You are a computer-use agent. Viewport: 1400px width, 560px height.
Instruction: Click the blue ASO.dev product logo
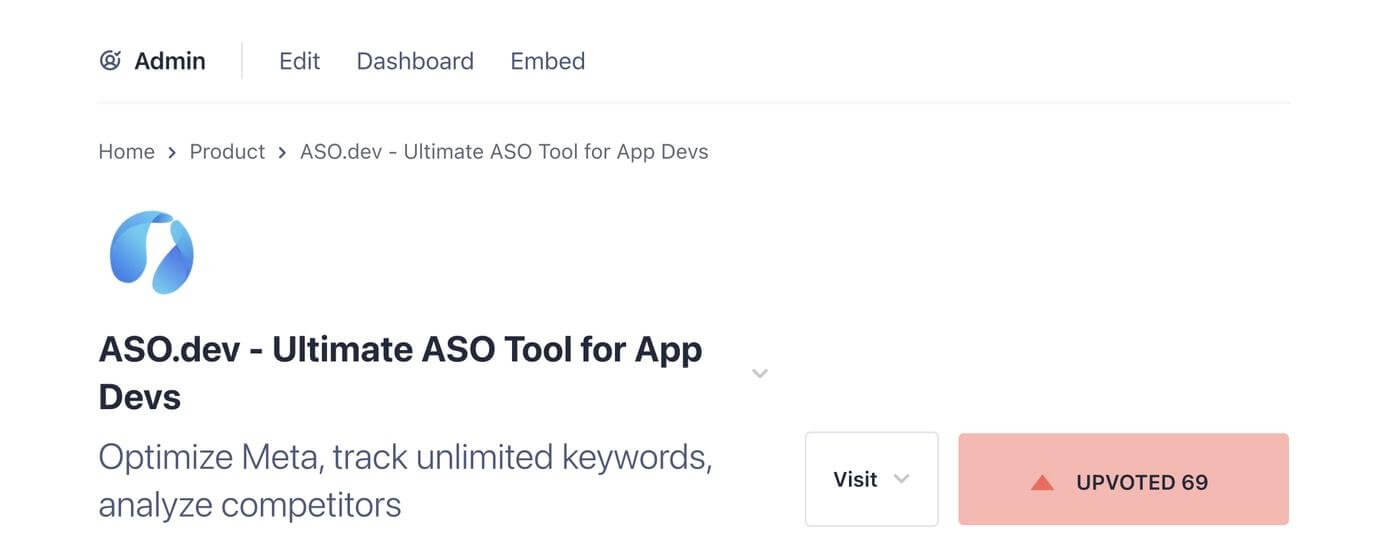pos(151,252)
